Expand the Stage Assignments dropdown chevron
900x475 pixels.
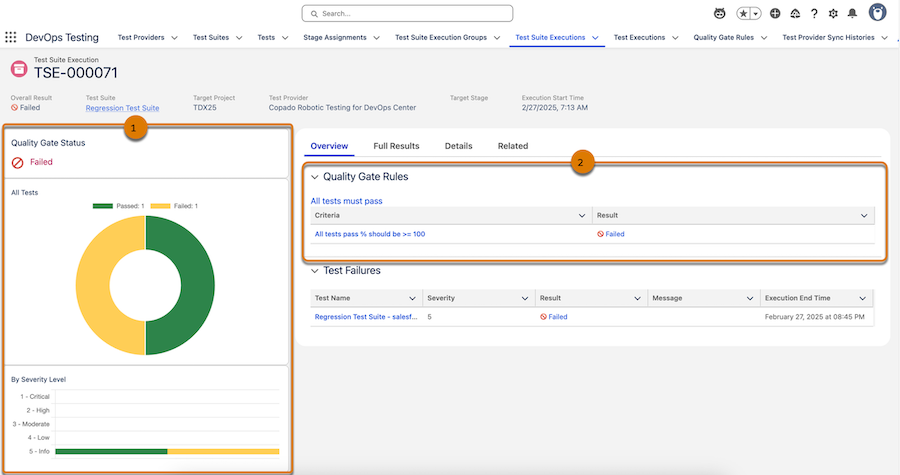point(377,38)
